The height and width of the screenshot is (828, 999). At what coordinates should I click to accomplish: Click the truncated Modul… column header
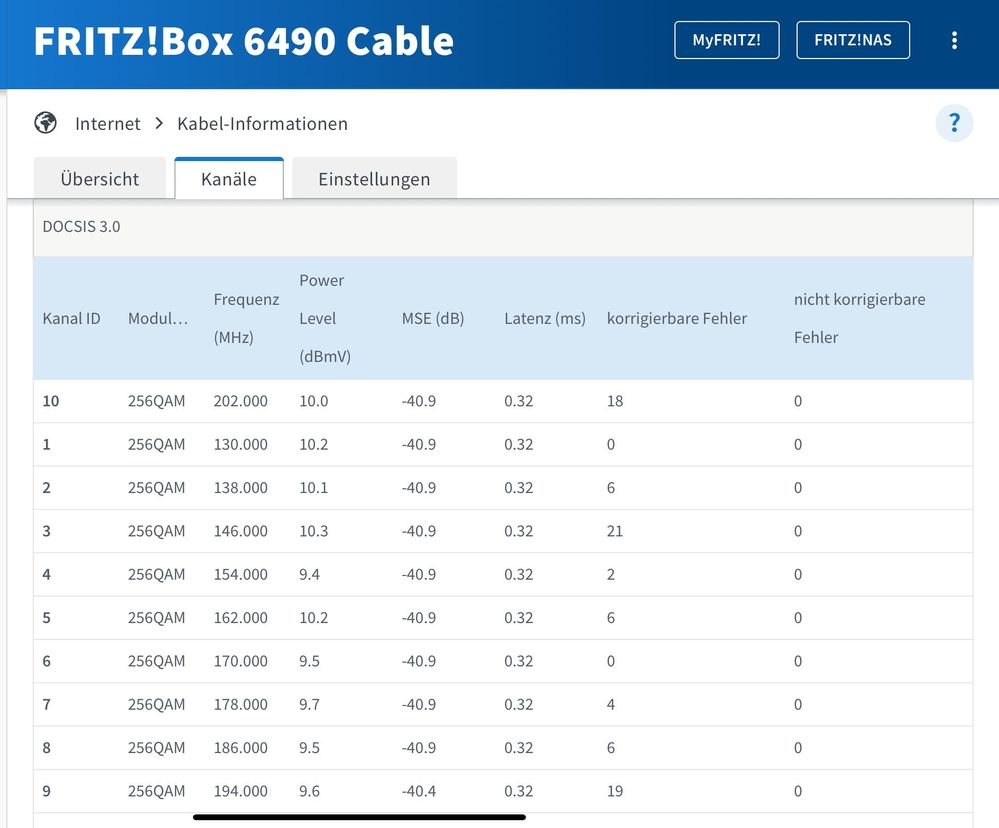[158, 318]
